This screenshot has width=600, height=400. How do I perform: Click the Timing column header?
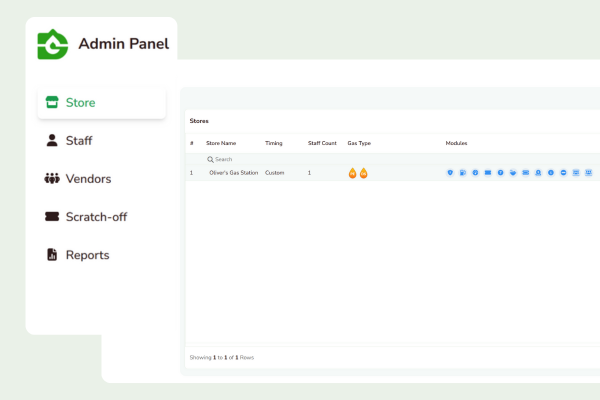coord(274,143)
